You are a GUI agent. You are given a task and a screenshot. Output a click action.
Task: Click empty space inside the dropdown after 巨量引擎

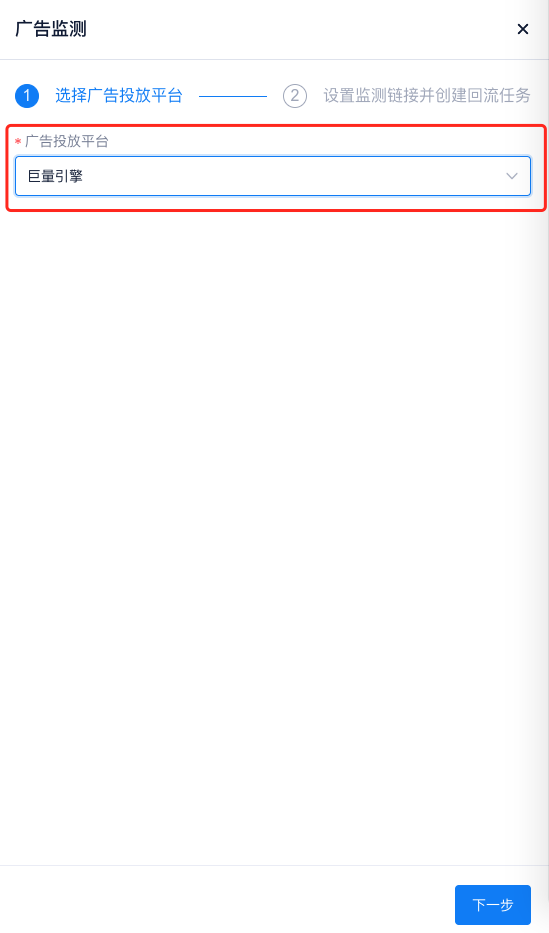point(291,176)
